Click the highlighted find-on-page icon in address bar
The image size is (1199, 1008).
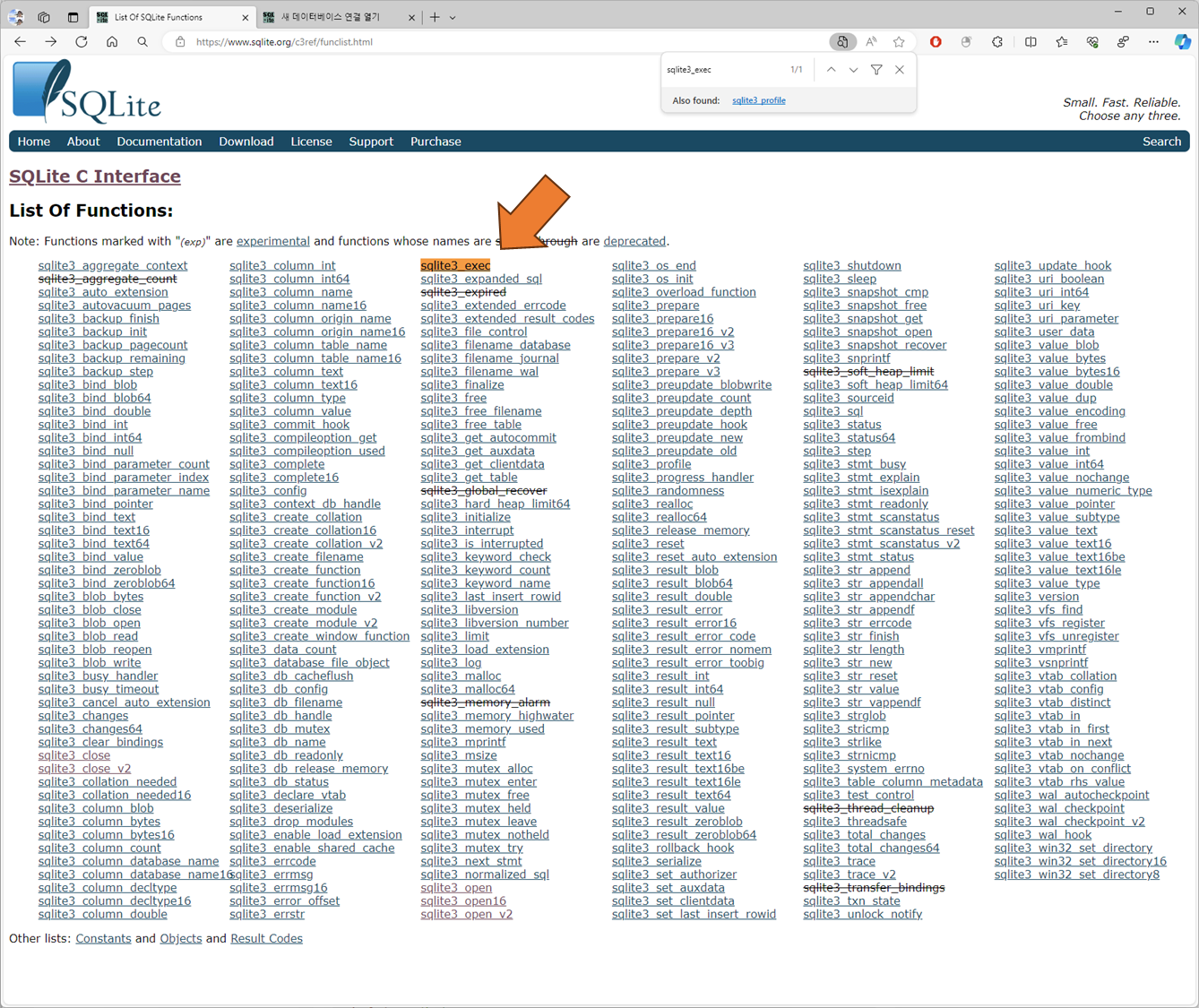(841, 42)
